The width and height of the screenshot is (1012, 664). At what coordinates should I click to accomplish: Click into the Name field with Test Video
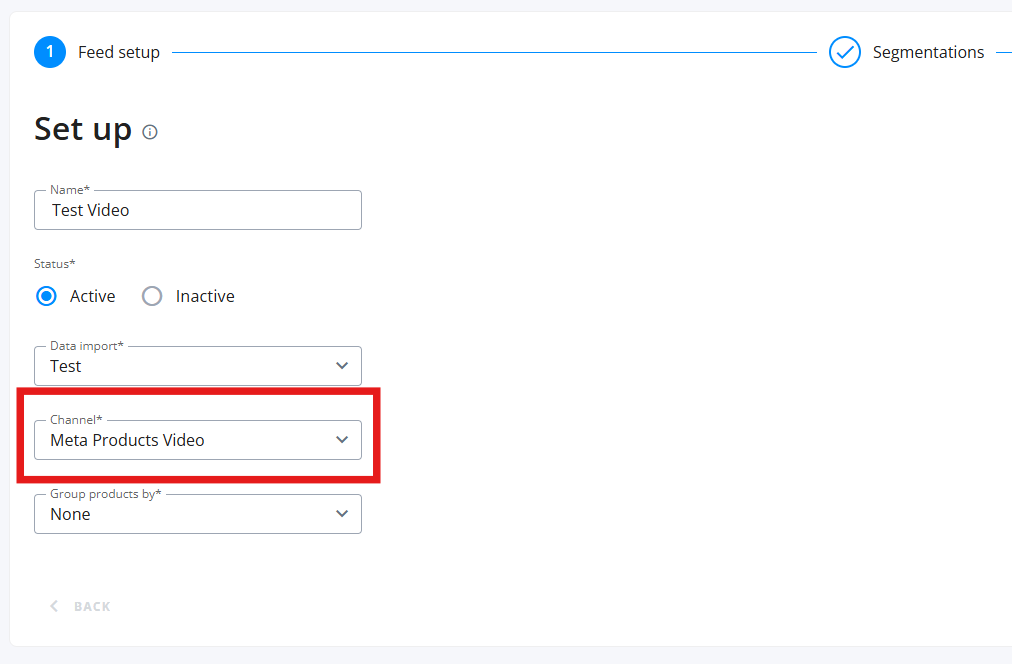pos(198,210)
